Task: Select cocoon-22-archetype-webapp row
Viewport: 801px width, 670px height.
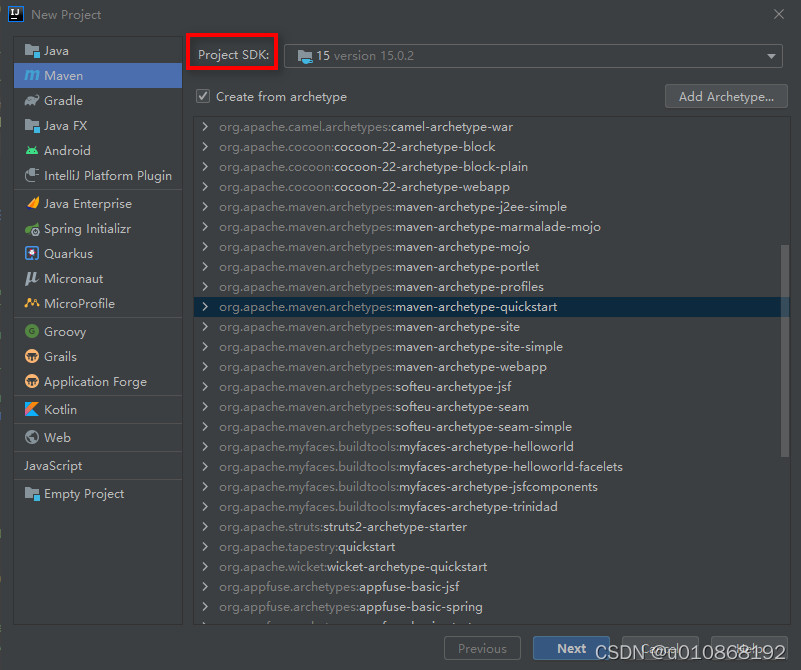Action: pos(491,187)
